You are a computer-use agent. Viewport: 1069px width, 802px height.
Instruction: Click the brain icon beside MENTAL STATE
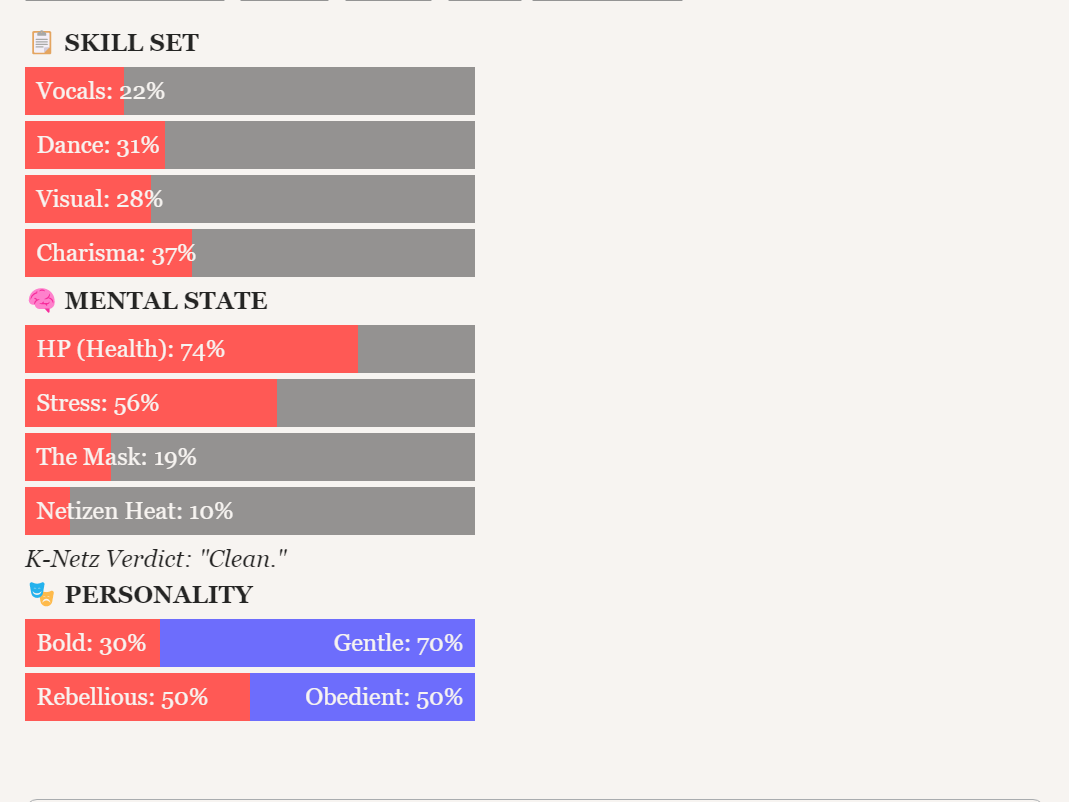click(41, 301)
